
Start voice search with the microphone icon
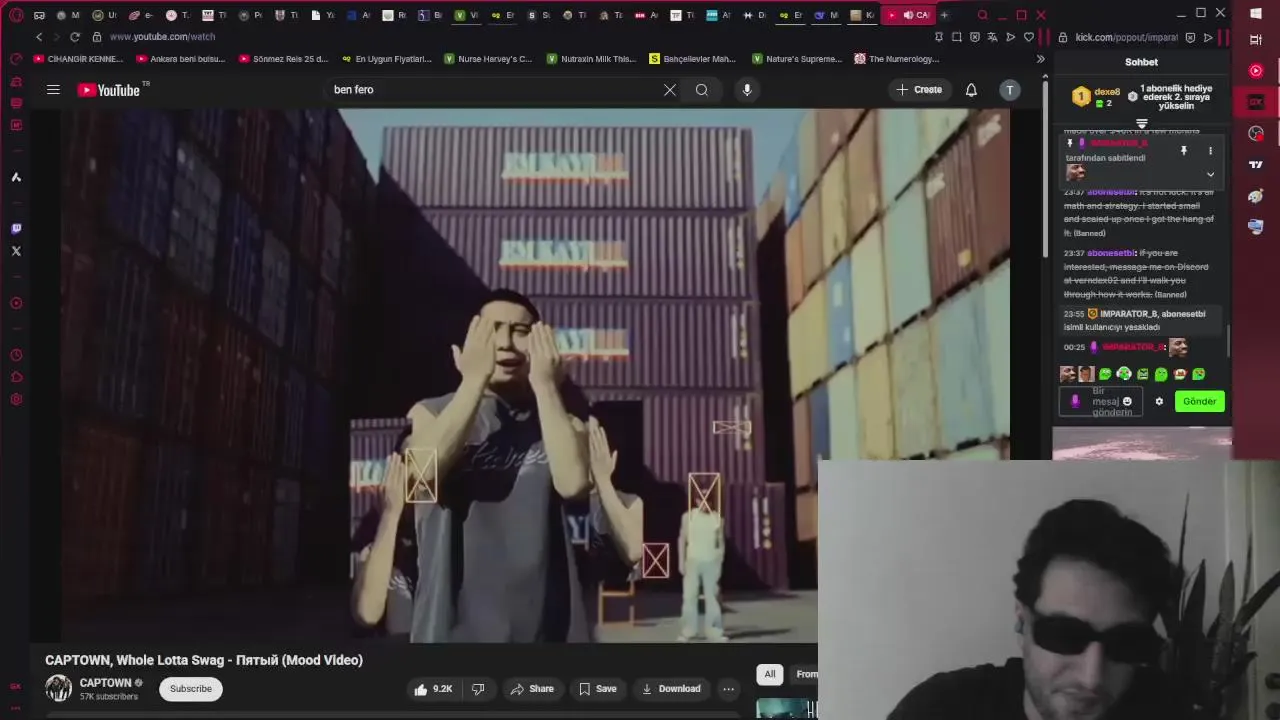pos(747,90)
